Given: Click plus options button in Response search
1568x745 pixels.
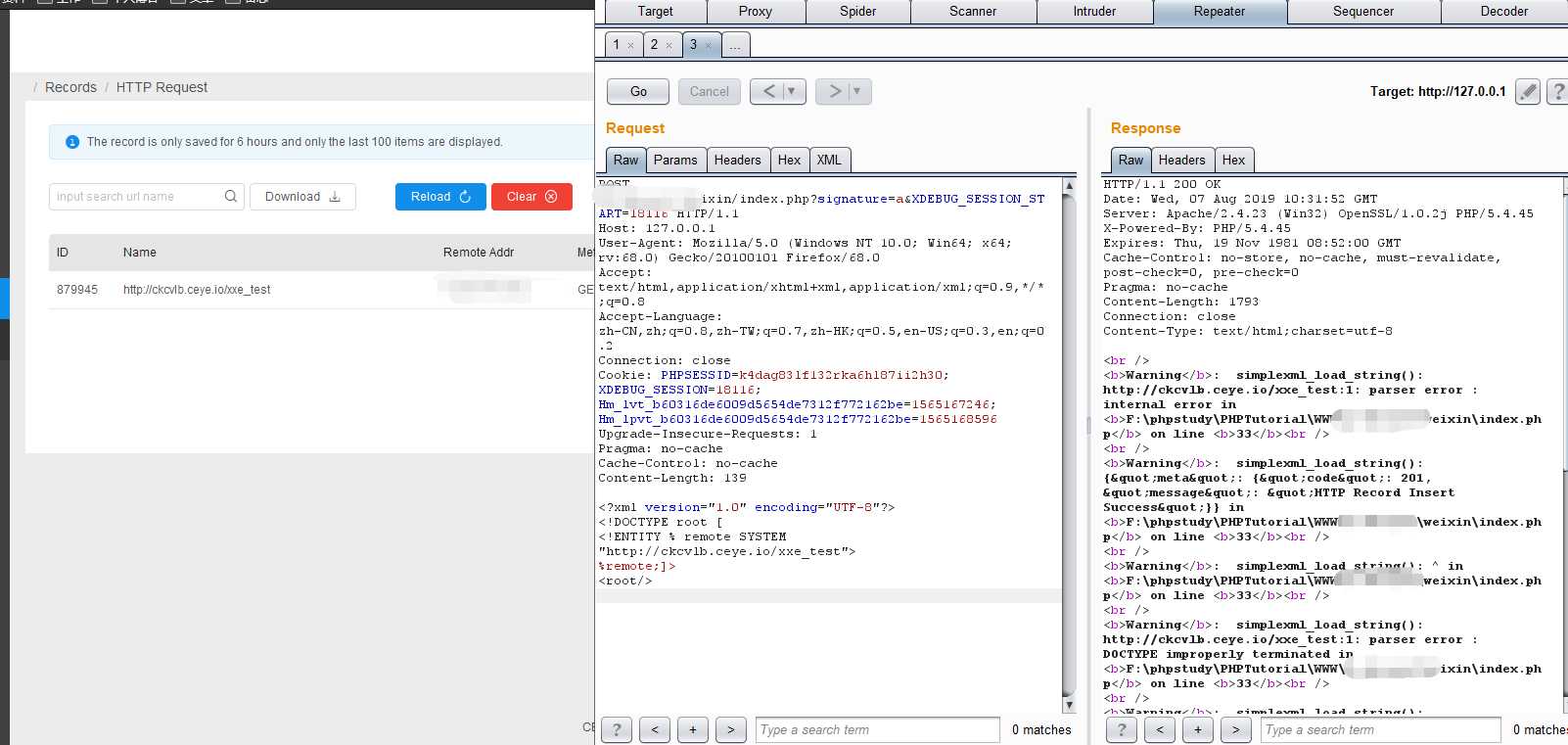Looking at the screenshot, I should click(x=1198, y=729).
